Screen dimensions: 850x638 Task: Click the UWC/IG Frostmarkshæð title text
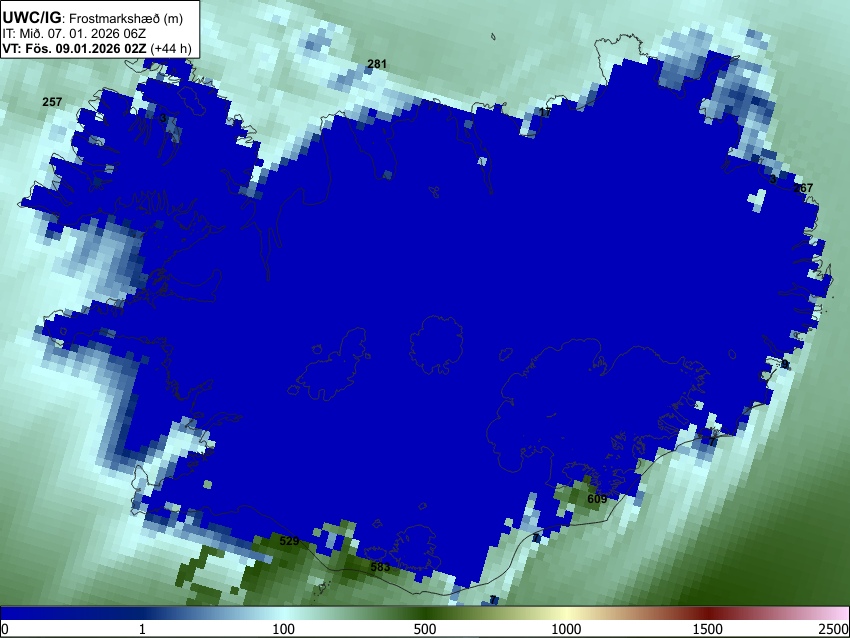pyautogui.click(x=93, y=18)
